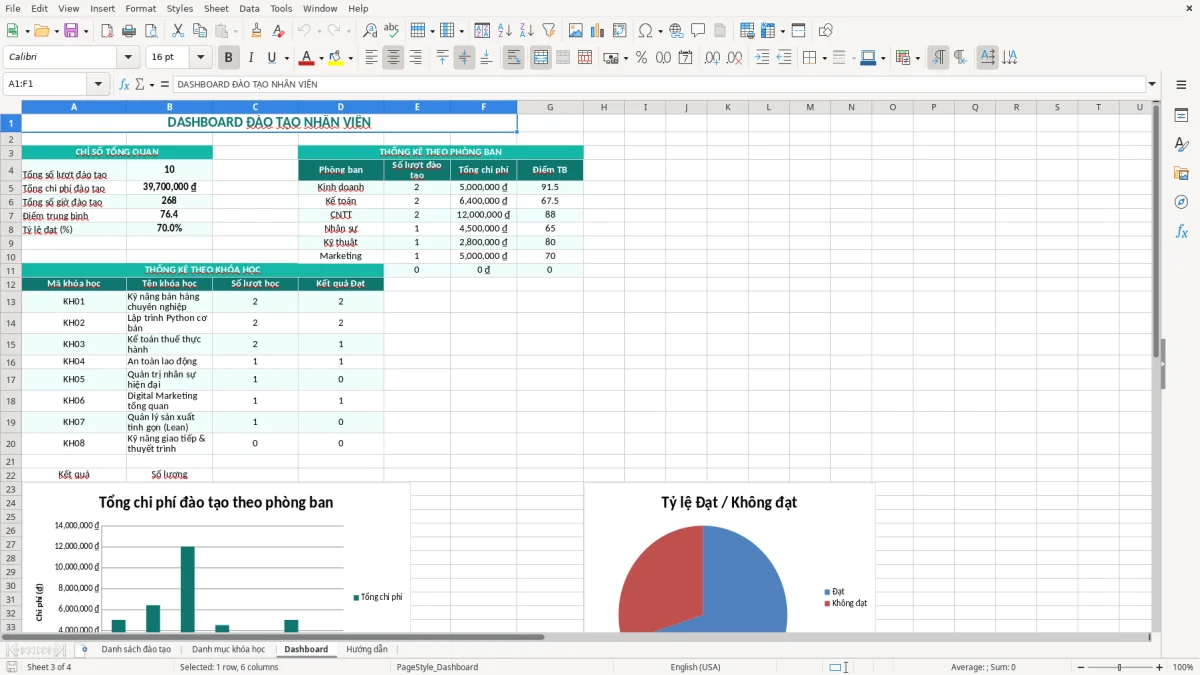The width and height of the screenshot is (1200, 675).
Task: Open sidebar Functions fx panel
Action: [x=1181, y=231]
